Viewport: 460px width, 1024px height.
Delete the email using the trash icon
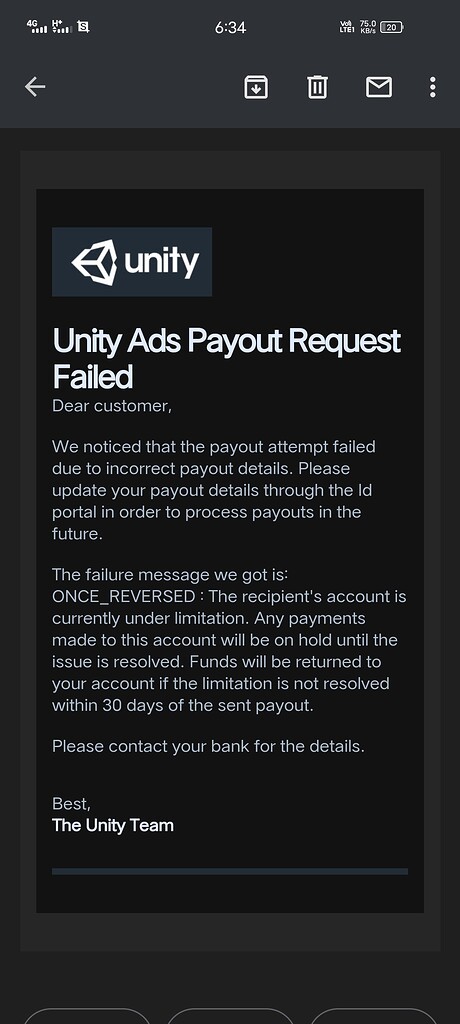point(318,87)
